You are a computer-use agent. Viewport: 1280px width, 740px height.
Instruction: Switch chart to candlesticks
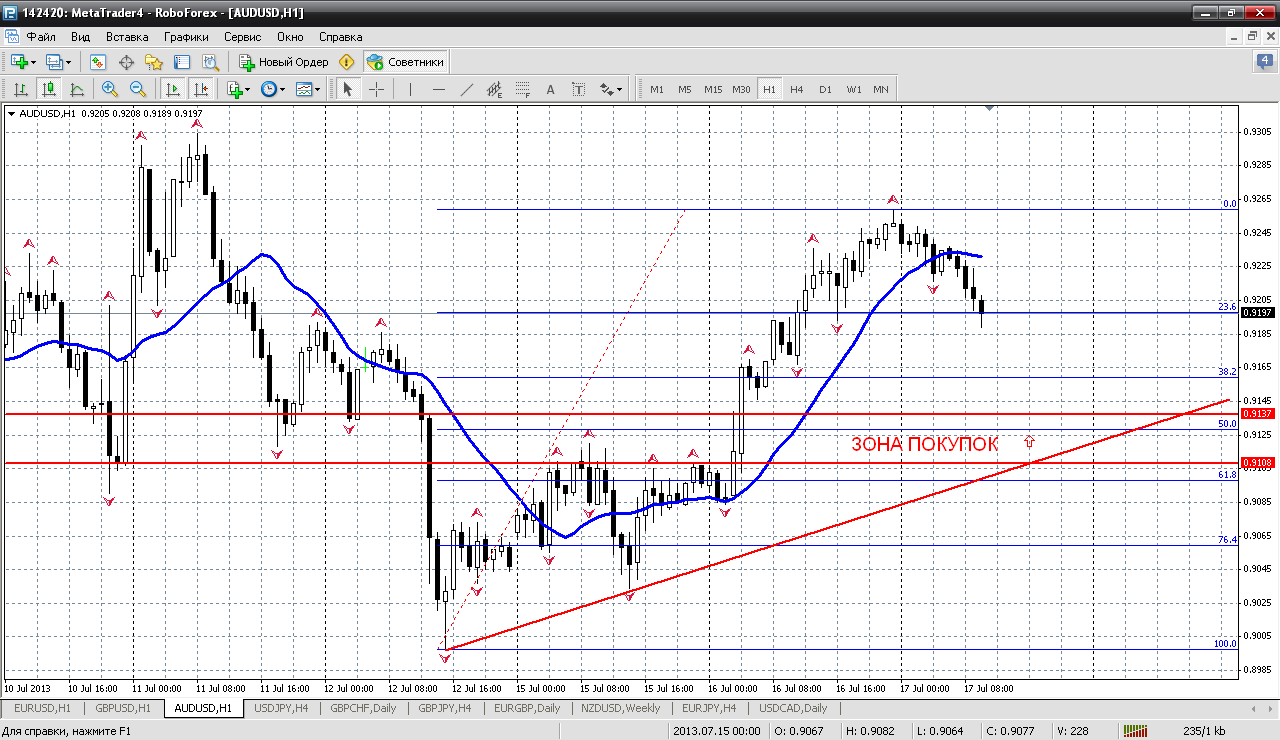(x=48, y=89)
